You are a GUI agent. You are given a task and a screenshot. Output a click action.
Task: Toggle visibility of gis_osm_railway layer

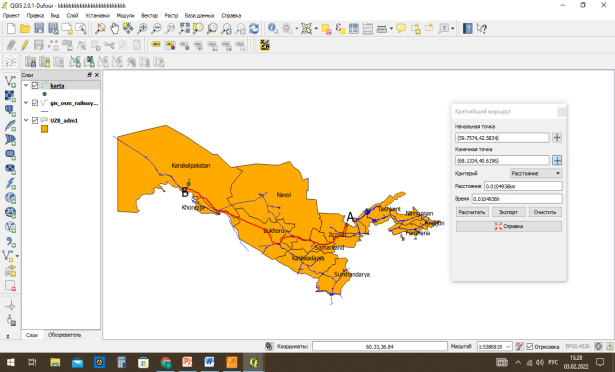(35, 103)
